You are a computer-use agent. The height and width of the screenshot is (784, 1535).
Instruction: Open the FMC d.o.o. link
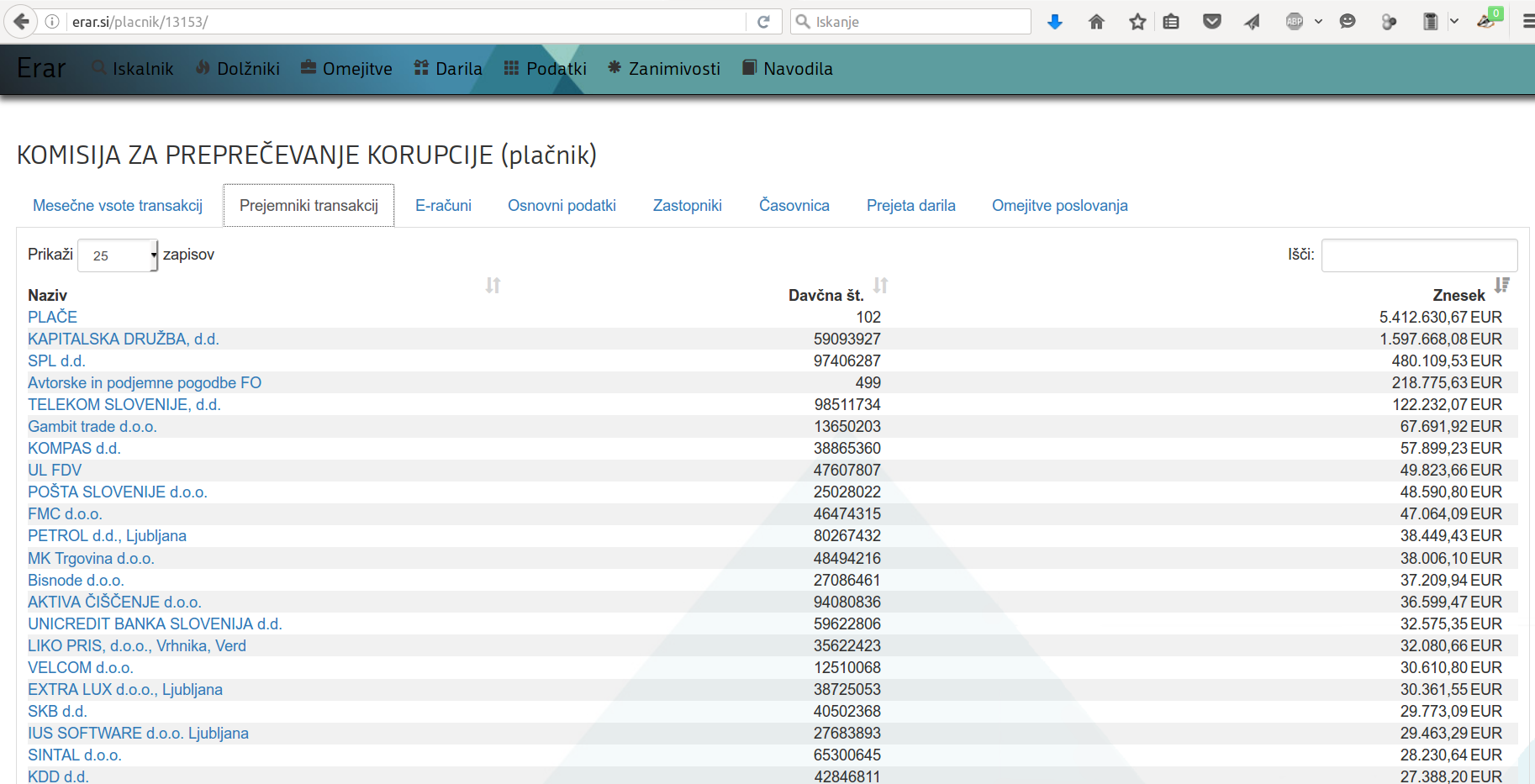[65, 513]
